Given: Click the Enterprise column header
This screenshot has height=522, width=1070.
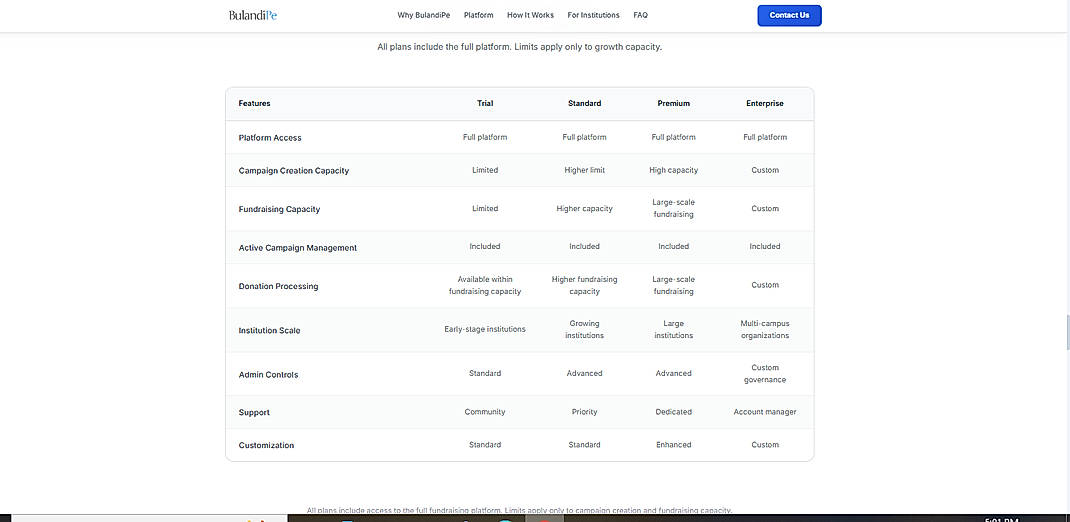Looking at the screenshot, I should point(765,104).
